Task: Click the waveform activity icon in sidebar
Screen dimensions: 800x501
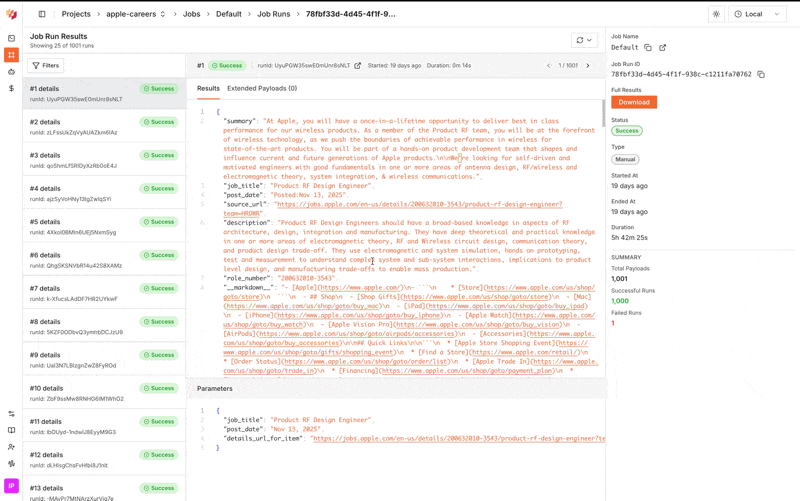Action: point(11,464)
